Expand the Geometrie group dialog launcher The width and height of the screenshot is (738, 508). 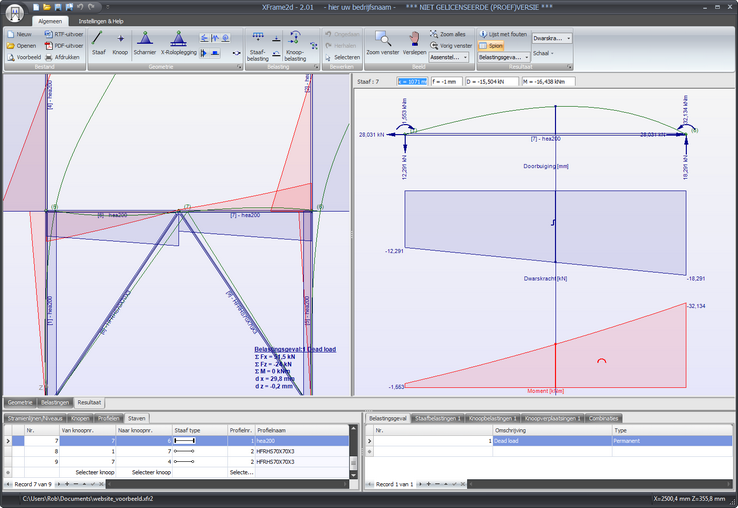click(239, 67)
